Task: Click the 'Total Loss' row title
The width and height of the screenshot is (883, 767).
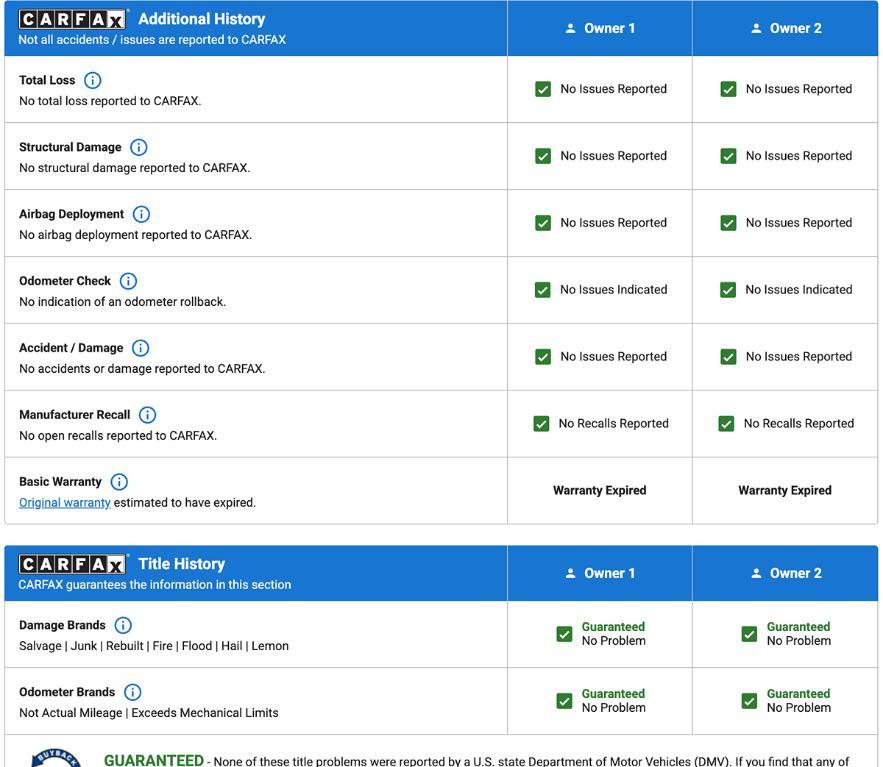Action: (47, 81)
